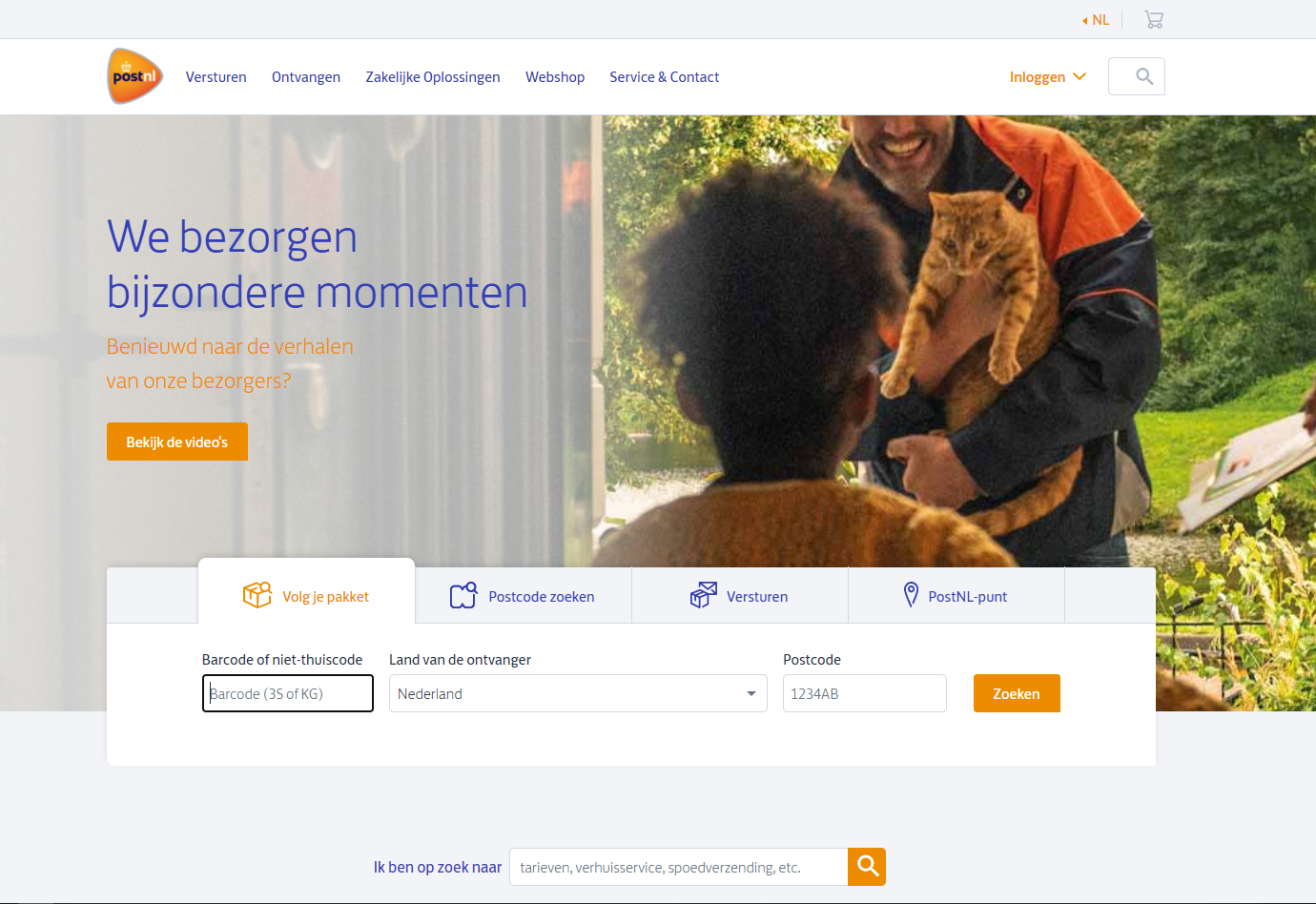Switch language via NL selector

point(1096,20)
